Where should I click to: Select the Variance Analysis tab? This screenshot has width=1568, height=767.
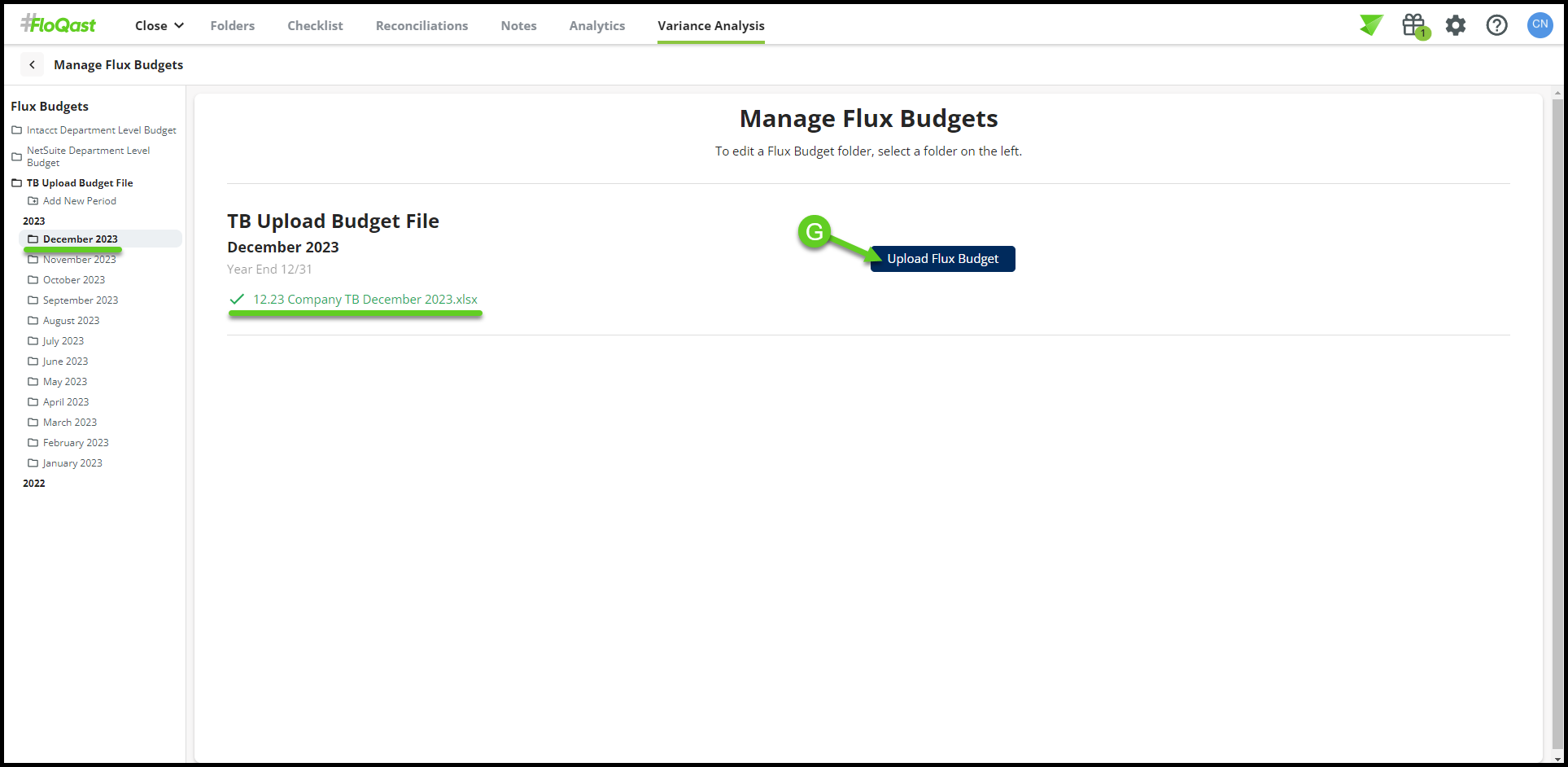[x=711, y=25]
